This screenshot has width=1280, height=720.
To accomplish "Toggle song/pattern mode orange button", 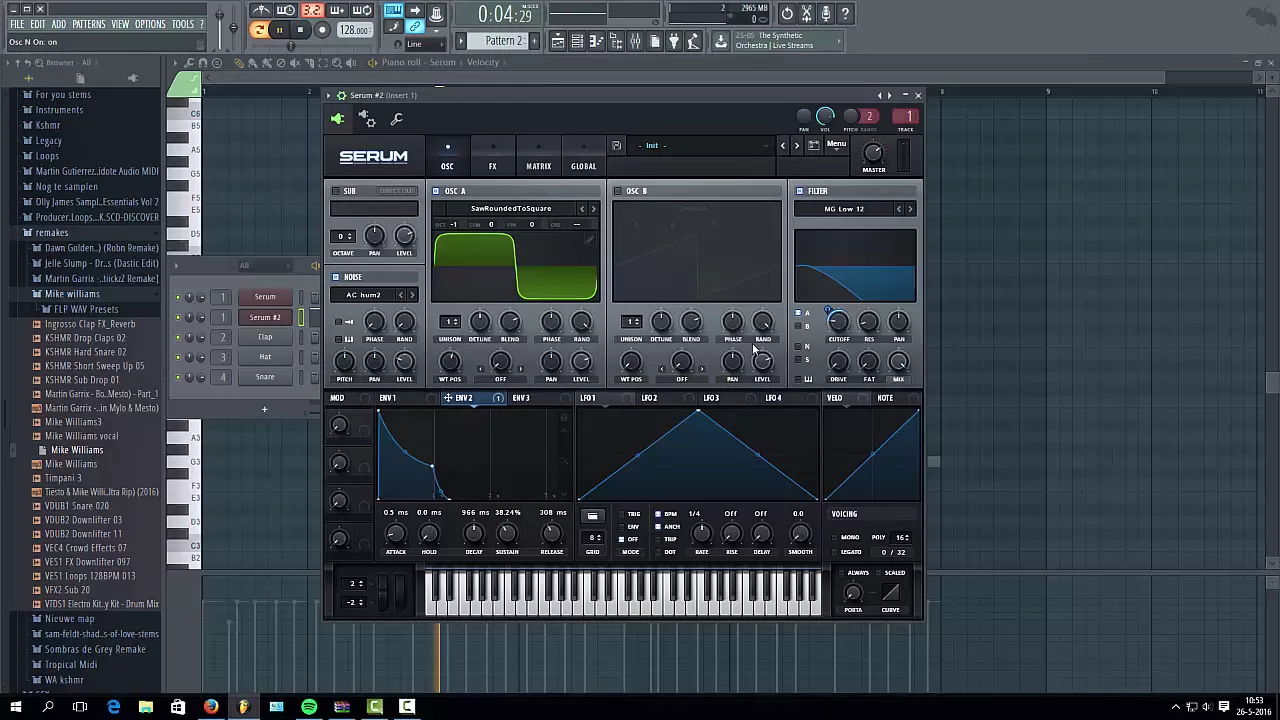I will click(259, 30).
